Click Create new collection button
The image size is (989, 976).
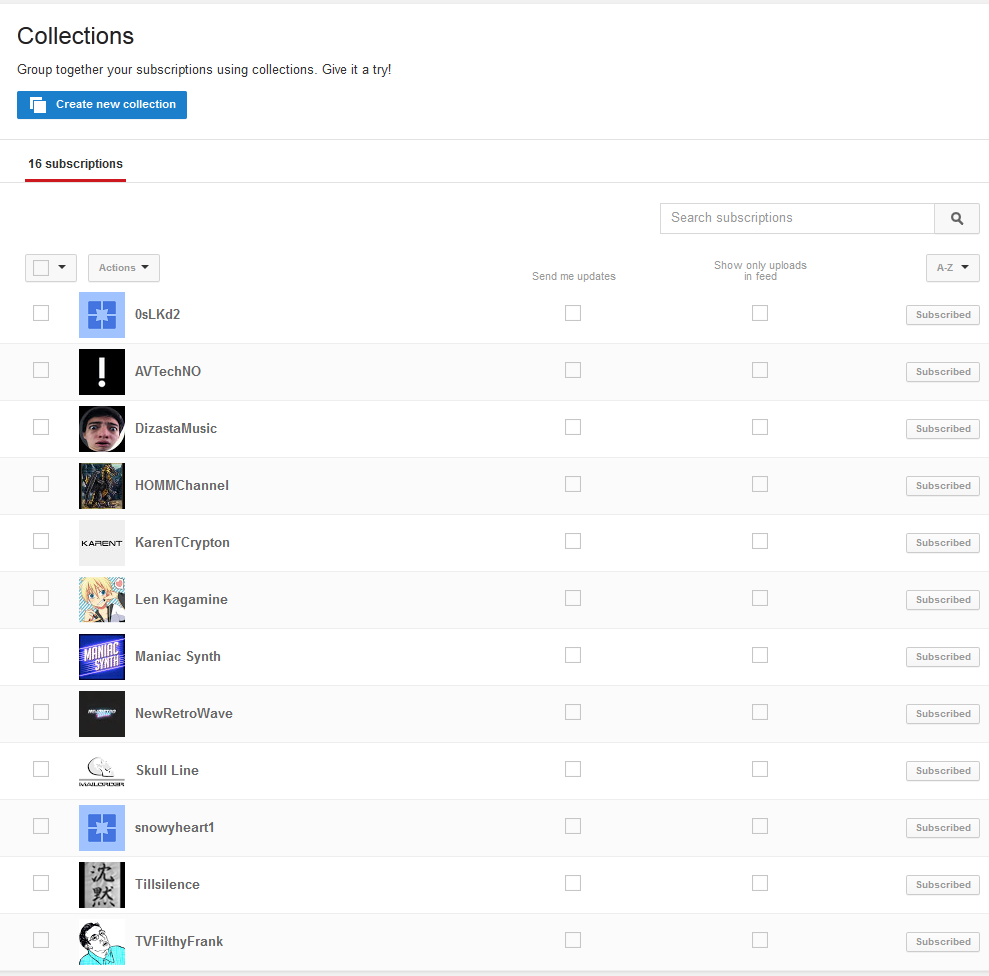click(x=102, y=105)
